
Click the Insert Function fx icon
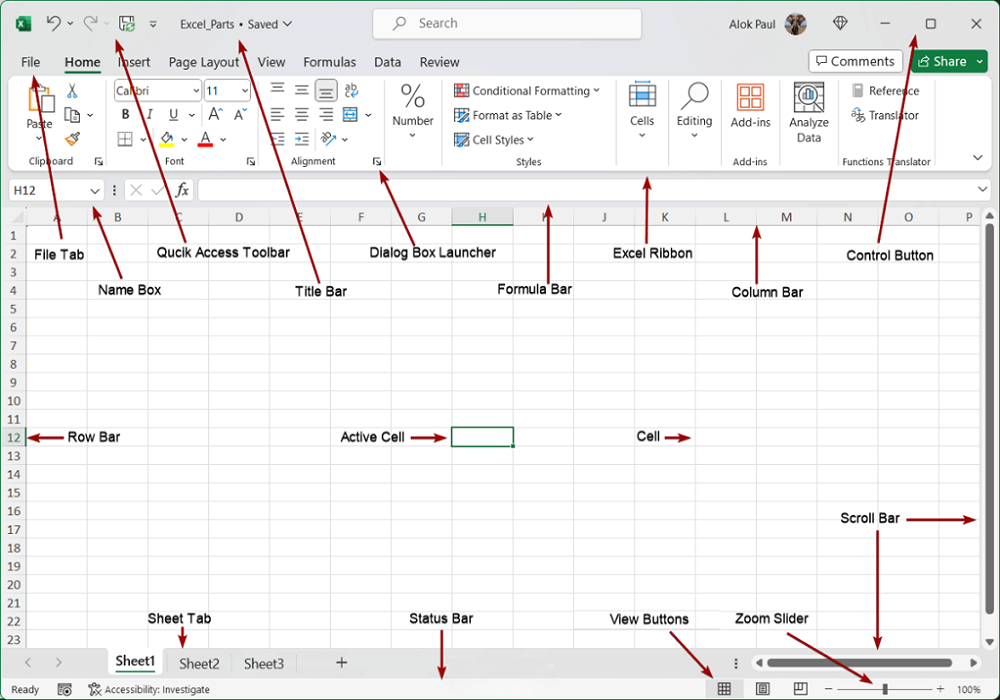tap(182, 190)
